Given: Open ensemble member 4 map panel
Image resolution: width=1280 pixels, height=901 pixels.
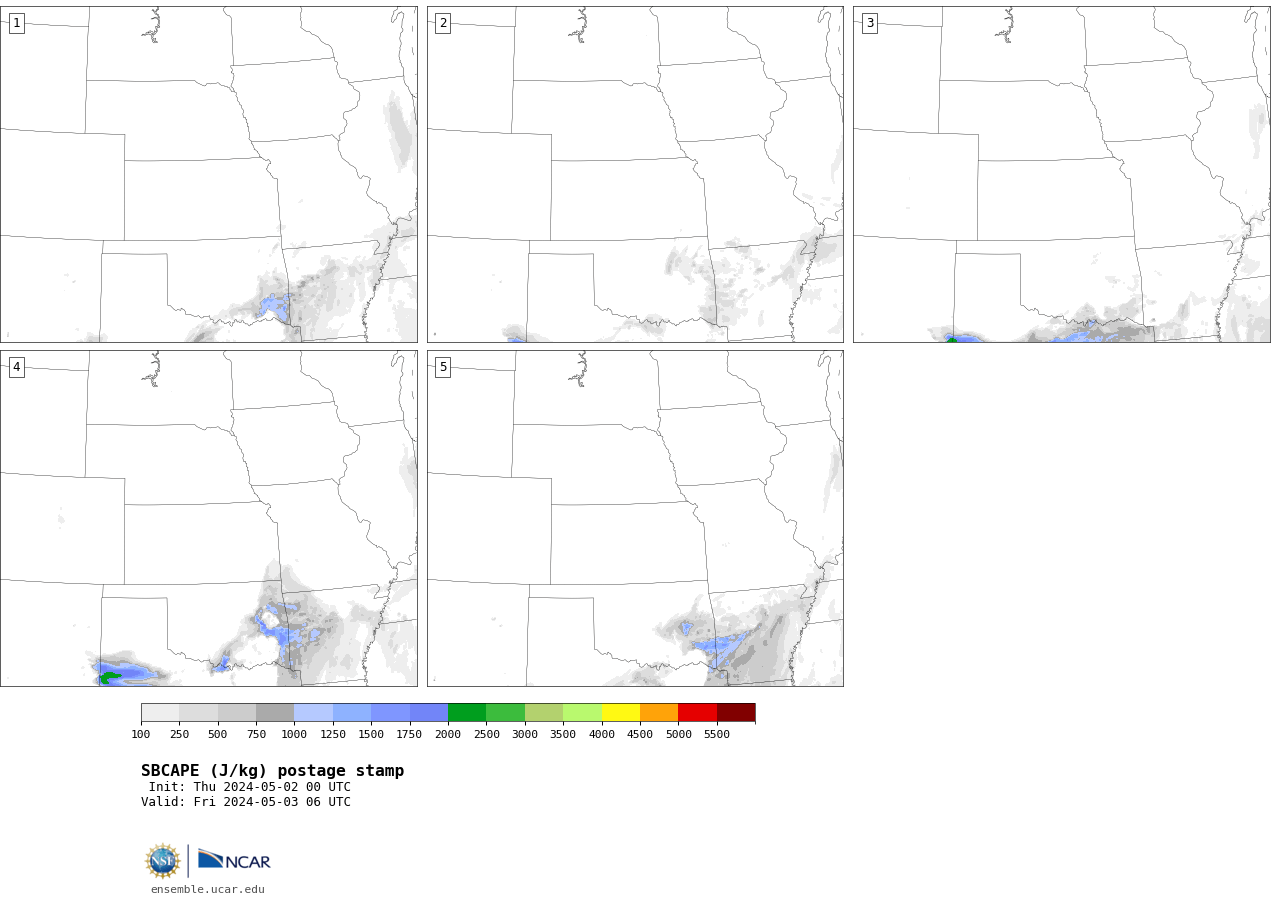Looking at the screenshot, I should tap(208, 518).
